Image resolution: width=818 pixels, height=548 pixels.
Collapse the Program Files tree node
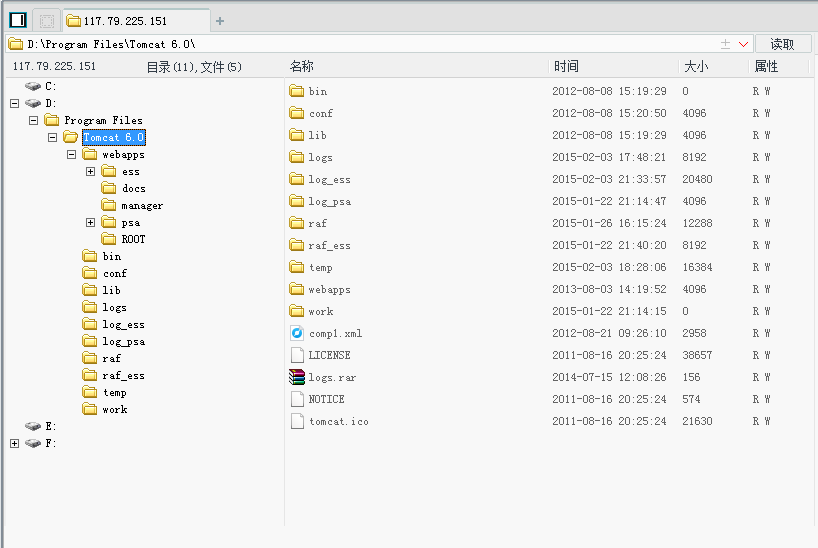click(33, 121)
